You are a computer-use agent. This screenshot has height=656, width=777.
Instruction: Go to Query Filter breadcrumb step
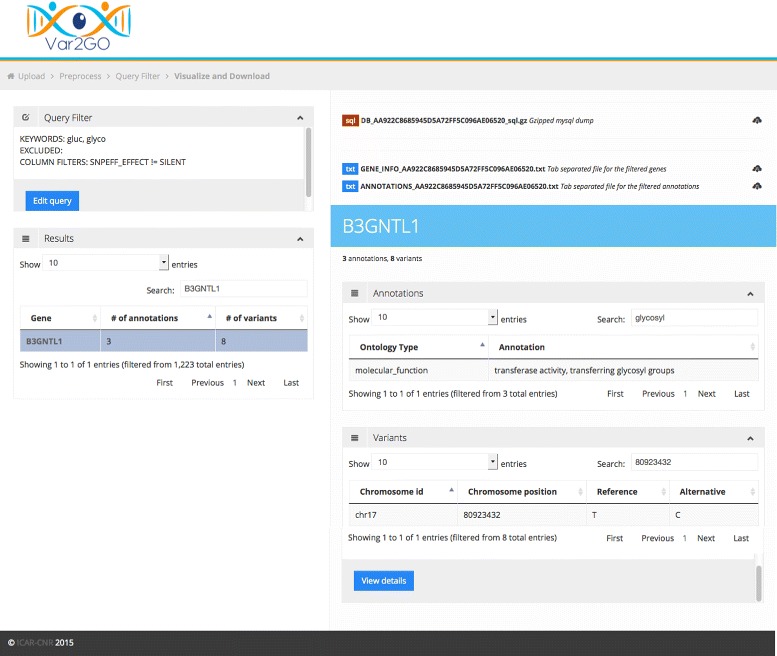(x=138, y=76)
